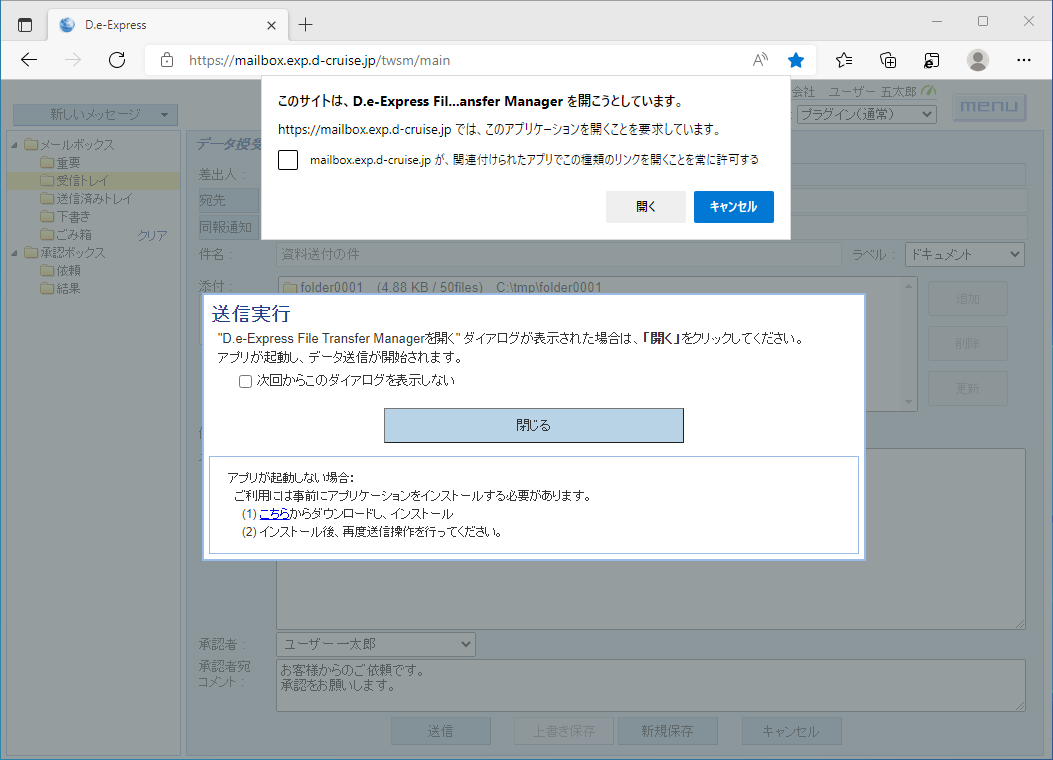Click the back navigation arrow
Image resolution: width=1053 pixels, height=760 pixels.
(x=29, y=60)
